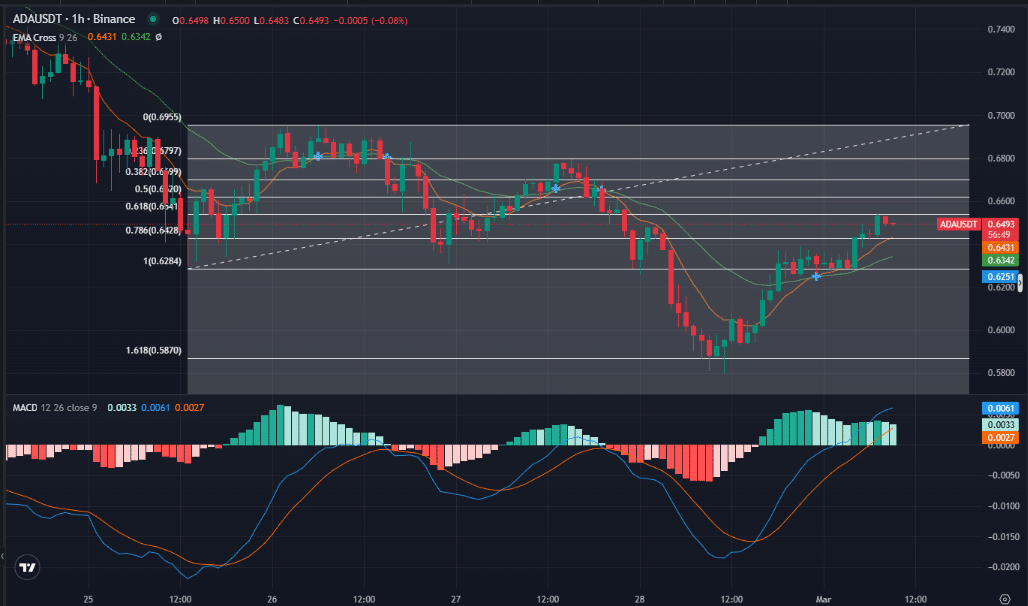
Task: Select the Fibonacci 0.5(0.6620) level label
Action: [158, 190]
